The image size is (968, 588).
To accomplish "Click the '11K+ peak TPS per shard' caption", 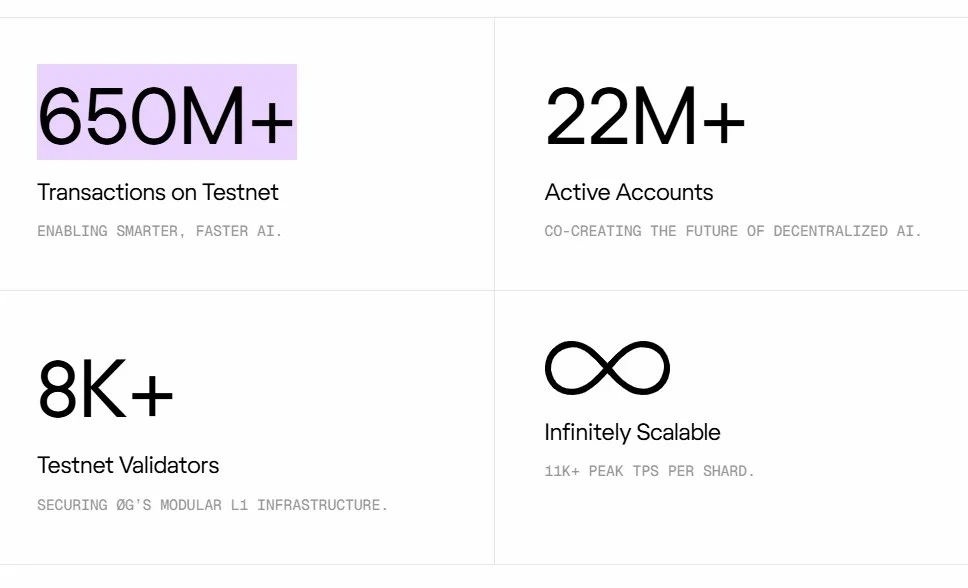I will tap(649, 471).
